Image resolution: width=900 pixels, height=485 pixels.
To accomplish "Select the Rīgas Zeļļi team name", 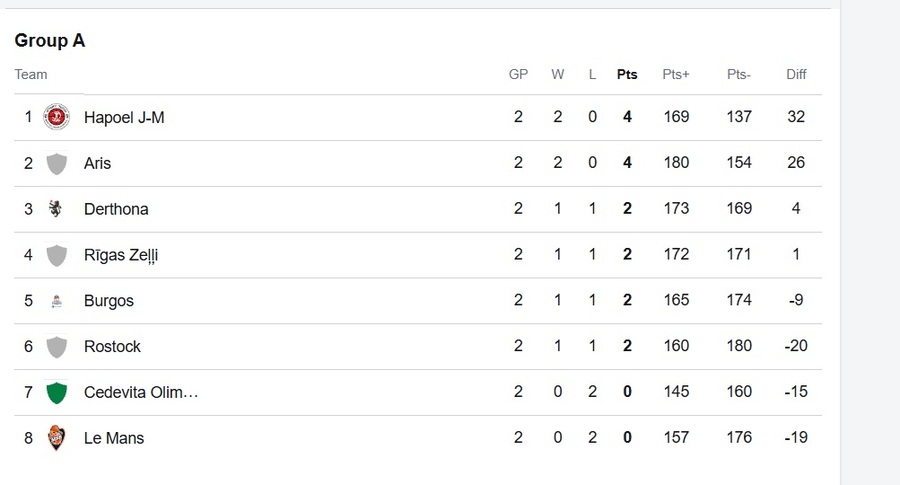I will (121, 255).
